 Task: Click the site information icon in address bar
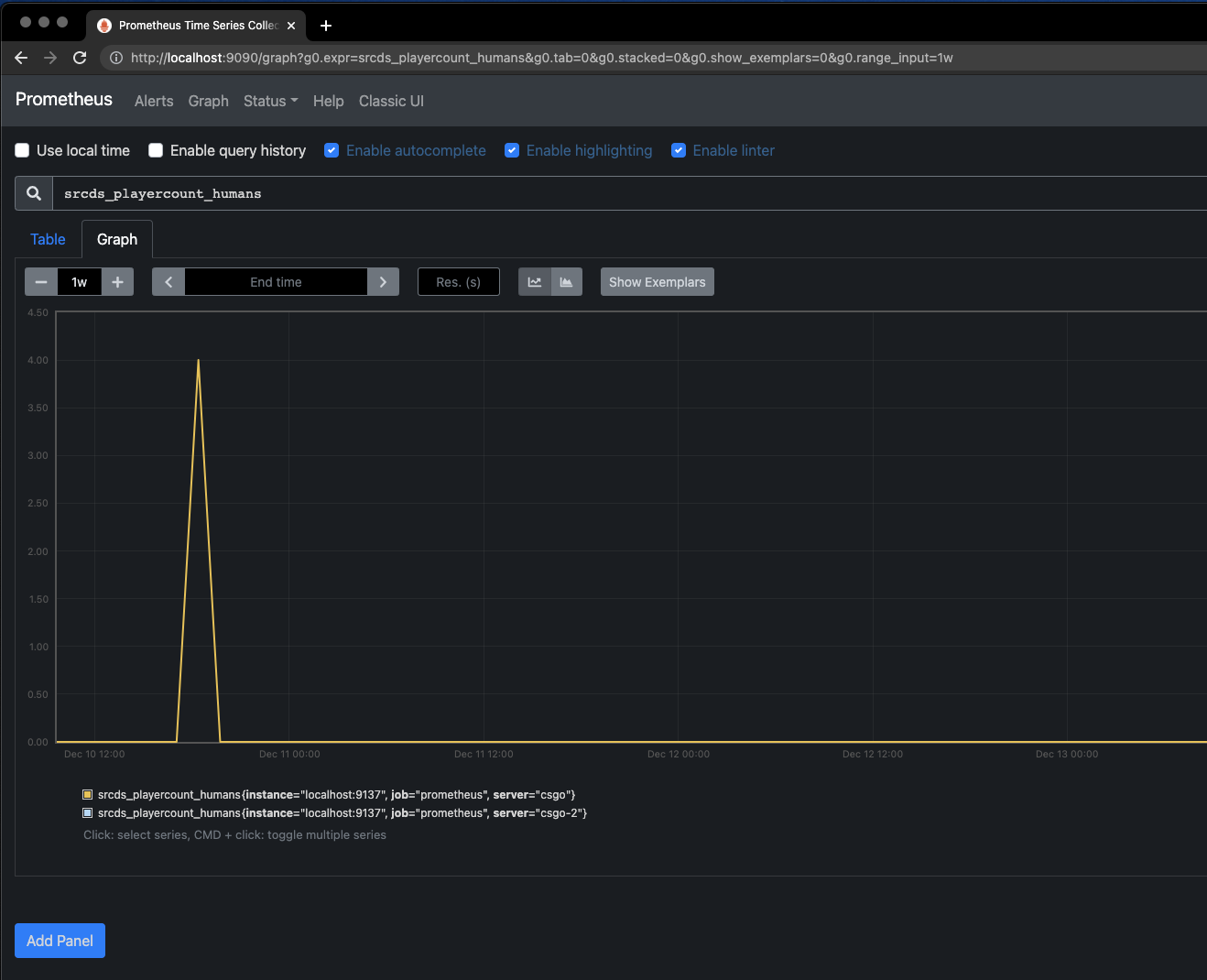(x=116, y=58)
